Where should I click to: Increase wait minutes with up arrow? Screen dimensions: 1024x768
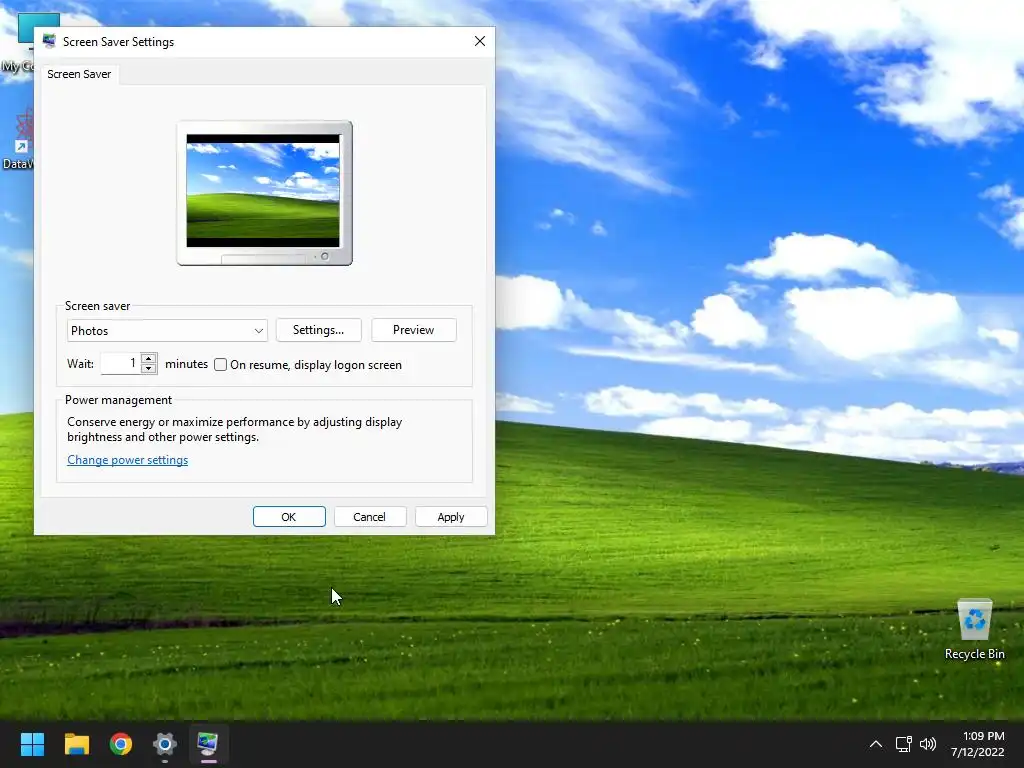pos(149,359)
